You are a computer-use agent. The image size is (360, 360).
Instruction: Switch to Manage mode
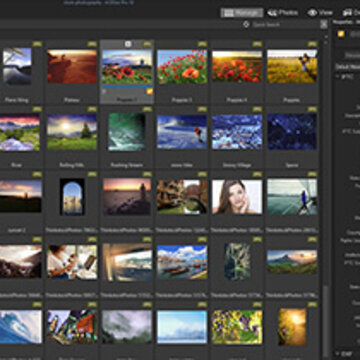click(242, 13)
